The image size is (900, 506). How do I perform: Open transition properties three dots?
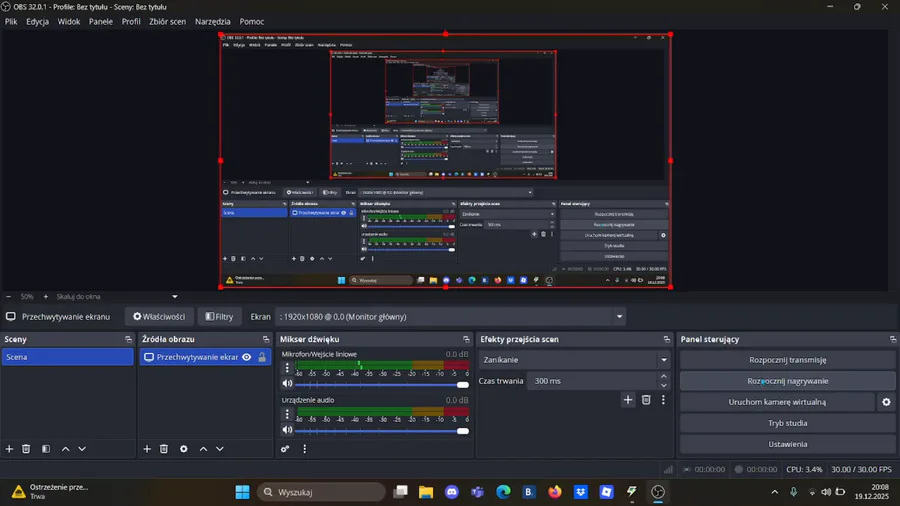click(x=663, y=400)
